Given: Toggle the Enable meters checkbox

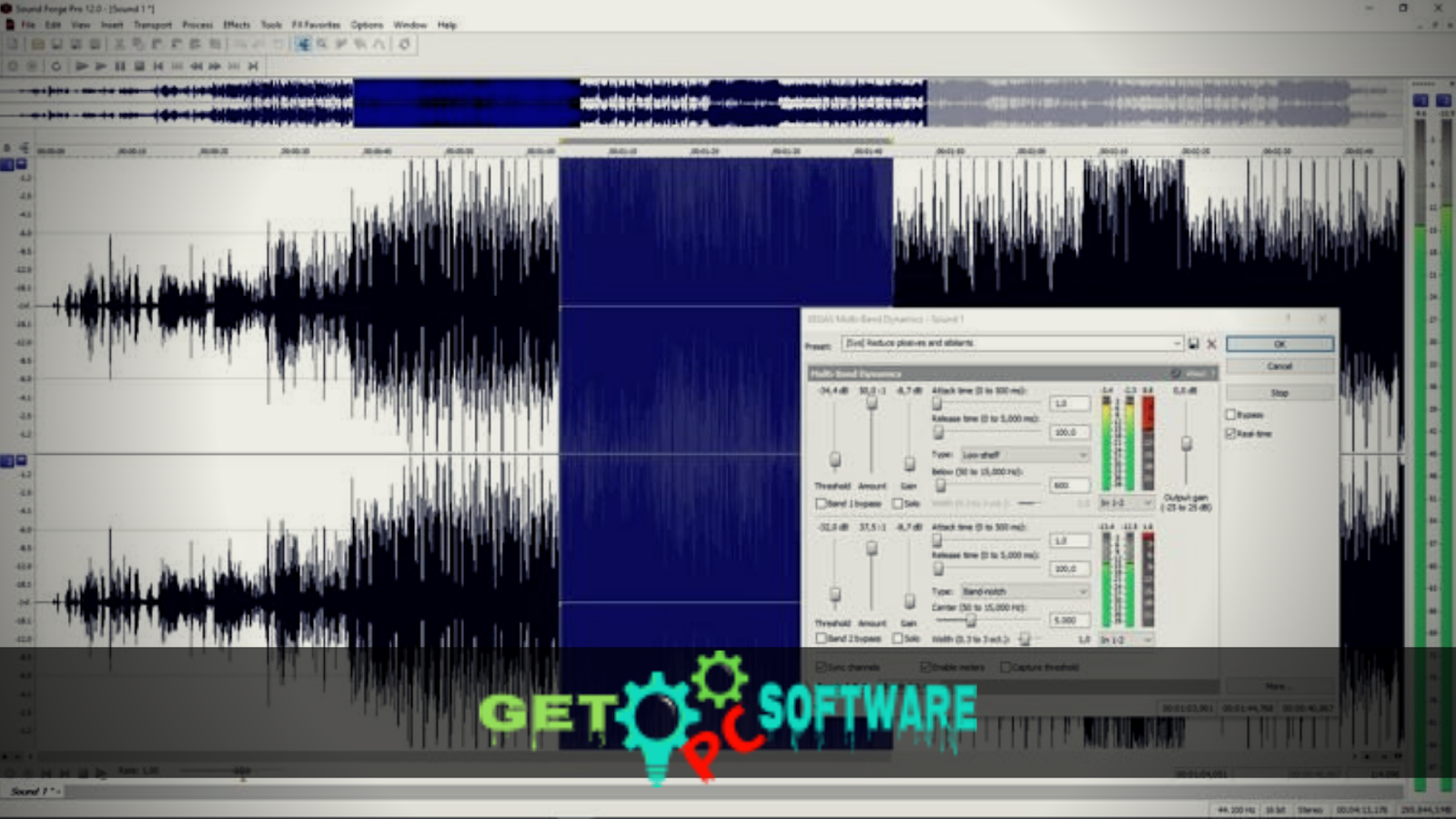Looking at the screenshot, I should 925,667.
